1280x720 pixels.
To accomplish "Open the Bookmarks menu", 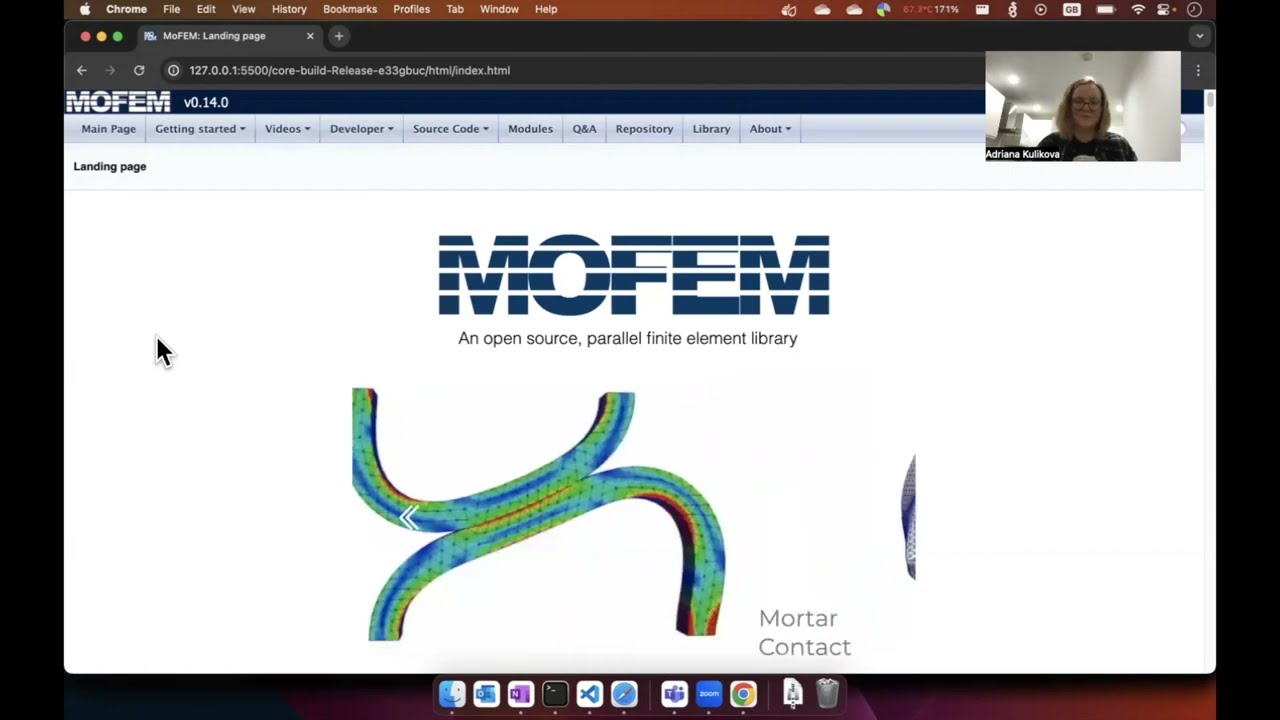I will point(350,9).
